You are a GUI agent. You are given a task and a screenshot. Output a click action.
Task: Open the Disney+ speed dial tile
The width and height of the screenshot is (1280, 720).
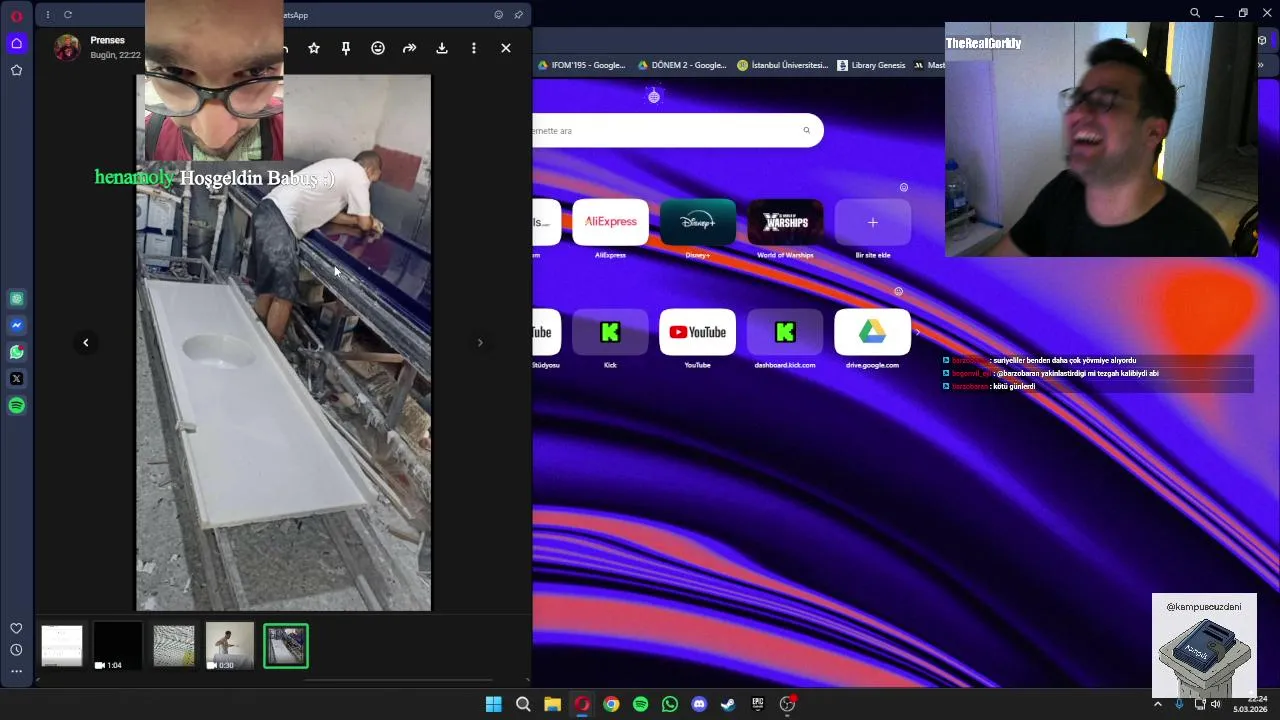[x=698, y=222]
